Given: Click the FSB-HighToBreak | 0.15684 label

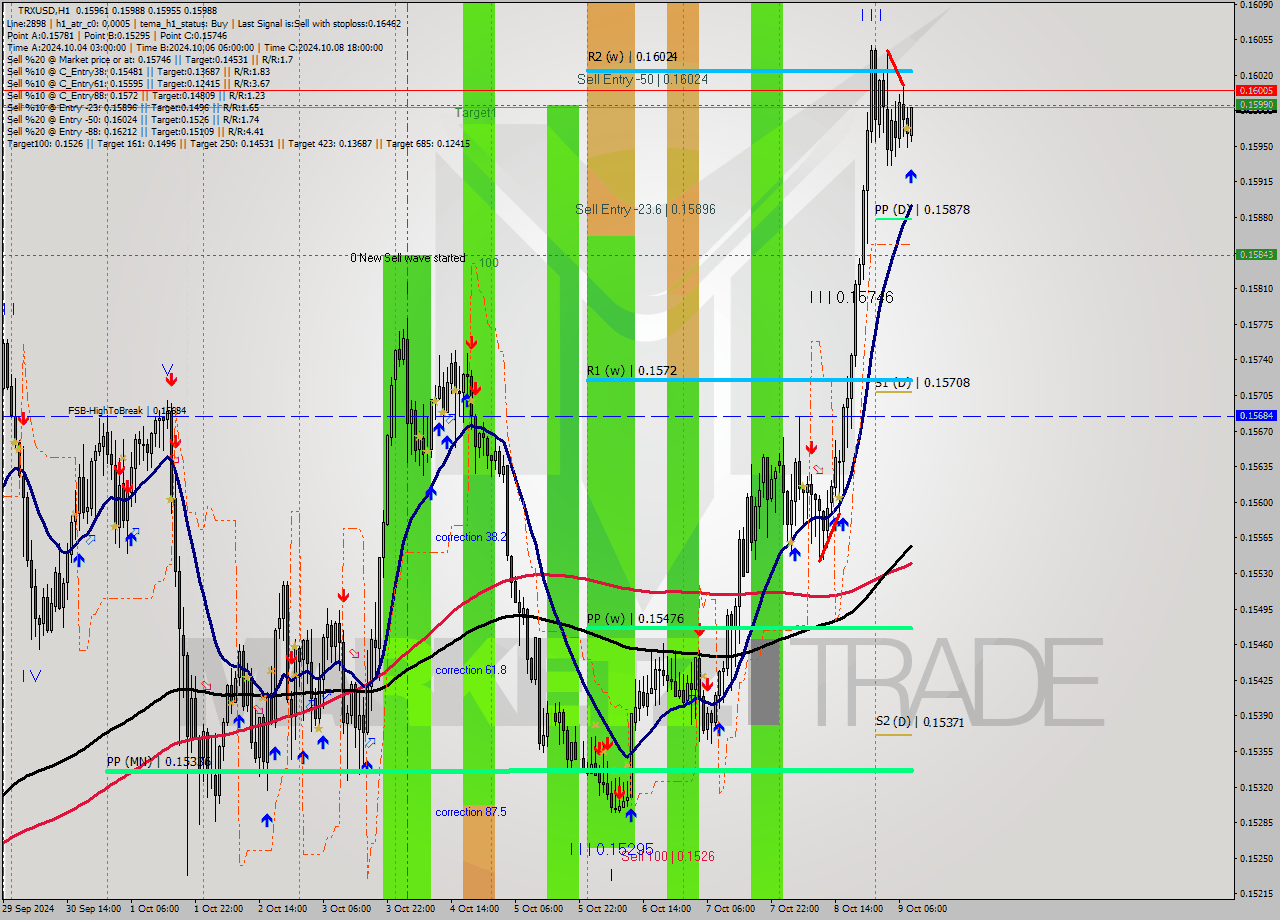Looking at the screenshot, I should [127, 411].
